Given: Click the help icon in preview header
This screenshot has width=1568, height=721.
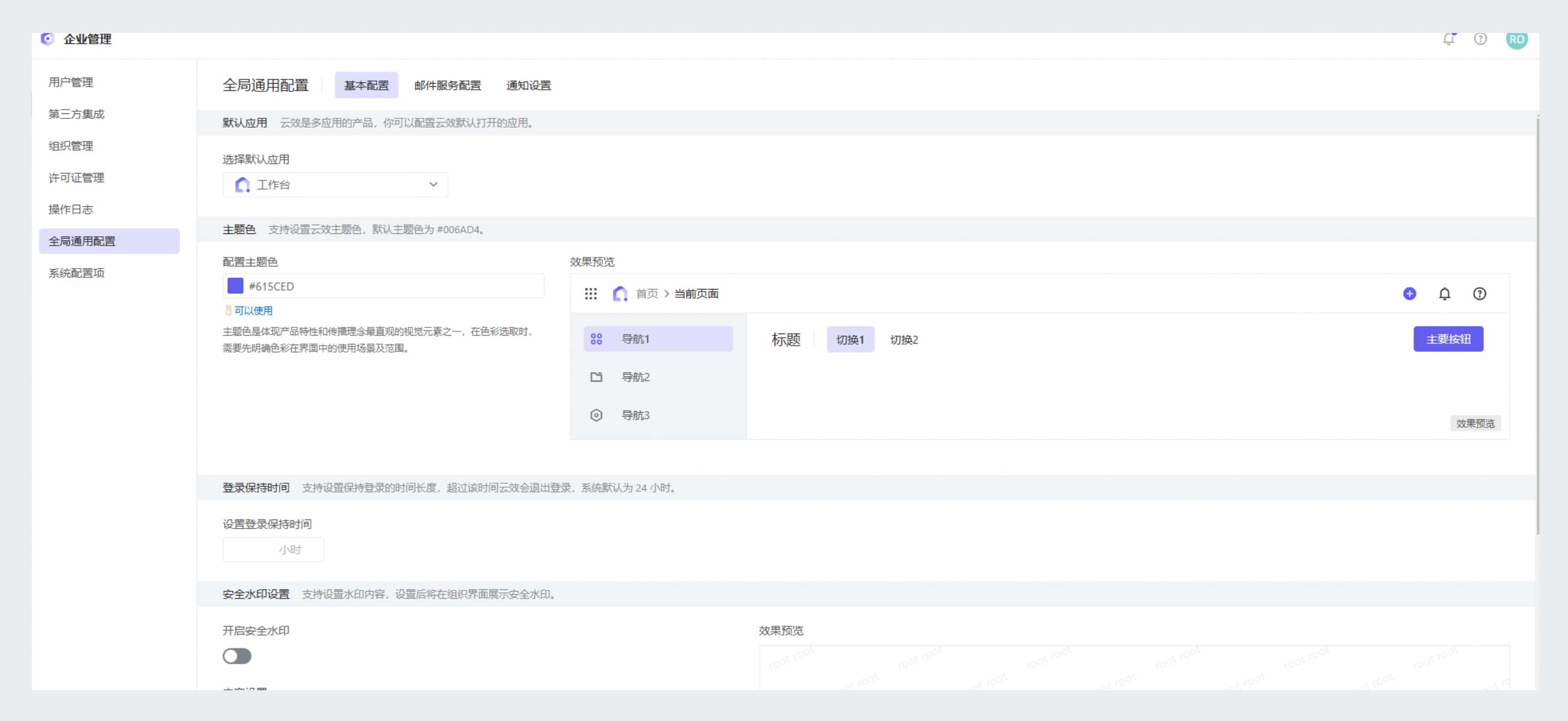Looking at the screenshot, I should point(1479,294).
